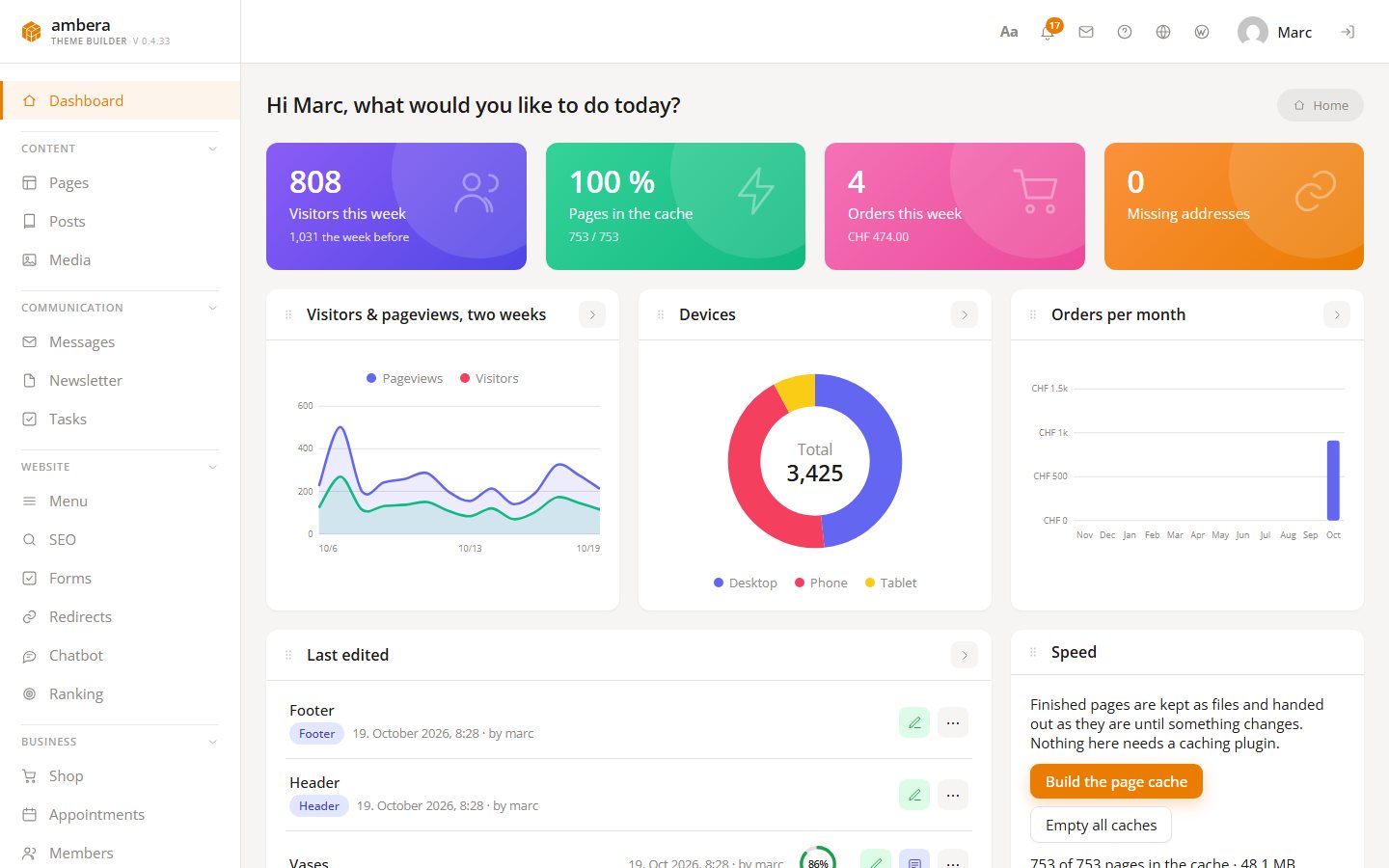The image size is (1389, 868).
Task: Click the Build the page cache button
Action: point(1116,781)
